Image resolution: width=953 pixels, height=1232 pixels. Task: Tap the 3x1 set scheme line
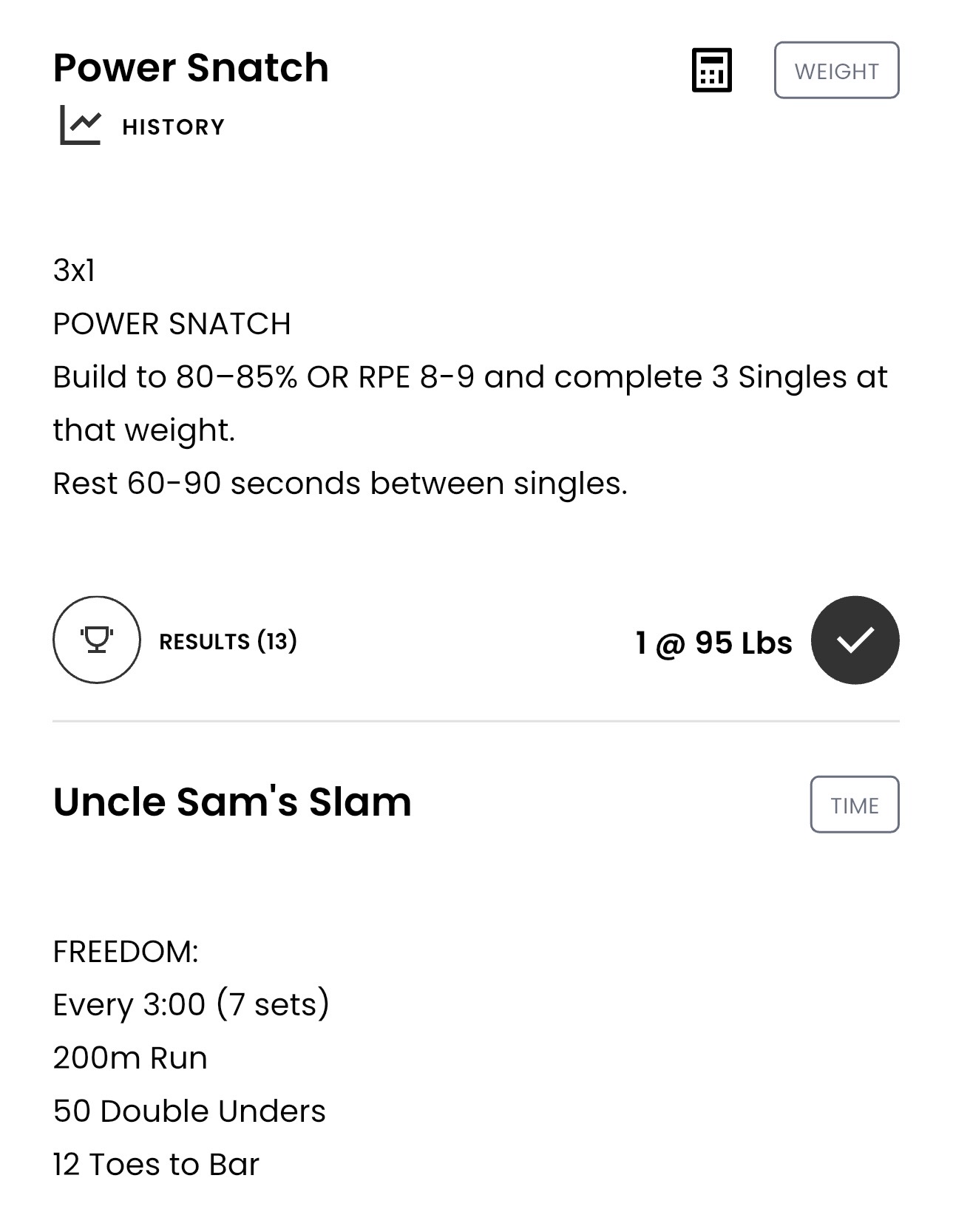74,271
